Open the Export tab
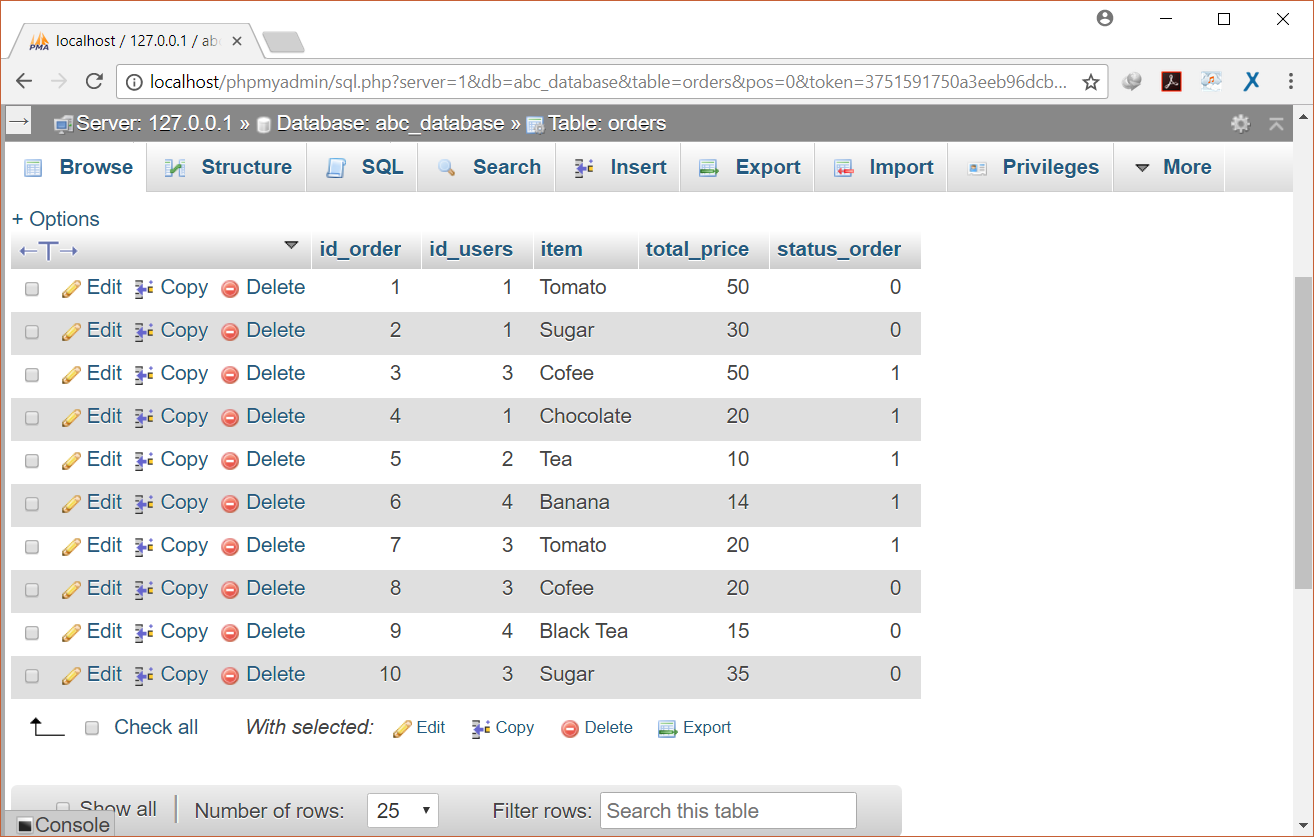This screenshot has width=1314, height=837. coord(749,168)
